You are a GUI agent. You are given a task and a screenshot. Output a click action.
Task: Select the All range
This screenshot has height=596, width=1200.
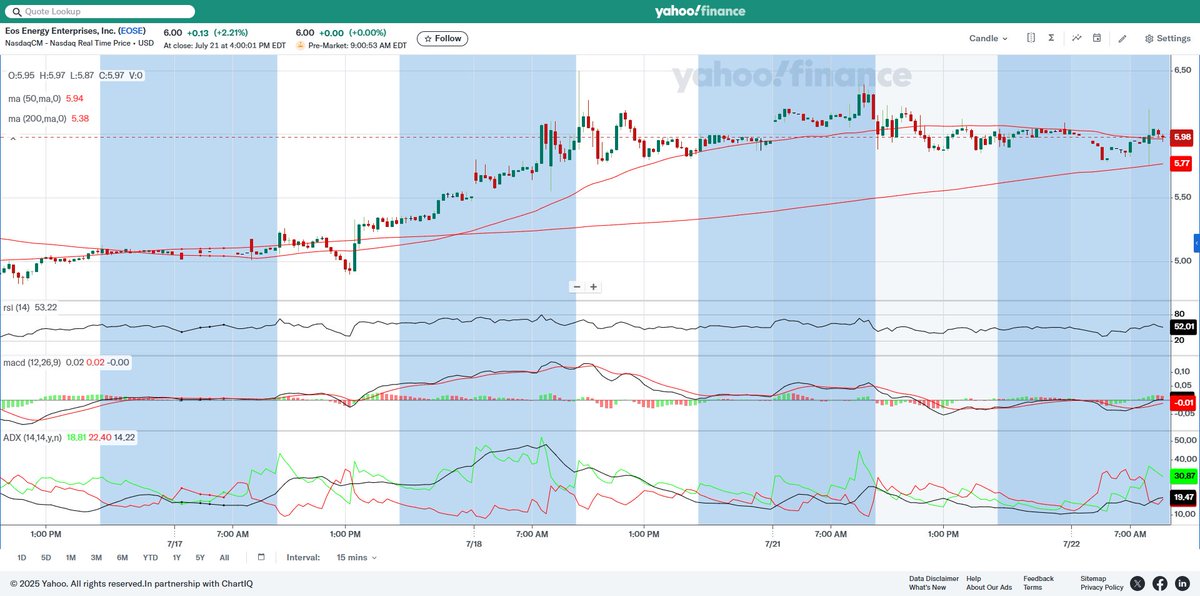coord(224,557)
